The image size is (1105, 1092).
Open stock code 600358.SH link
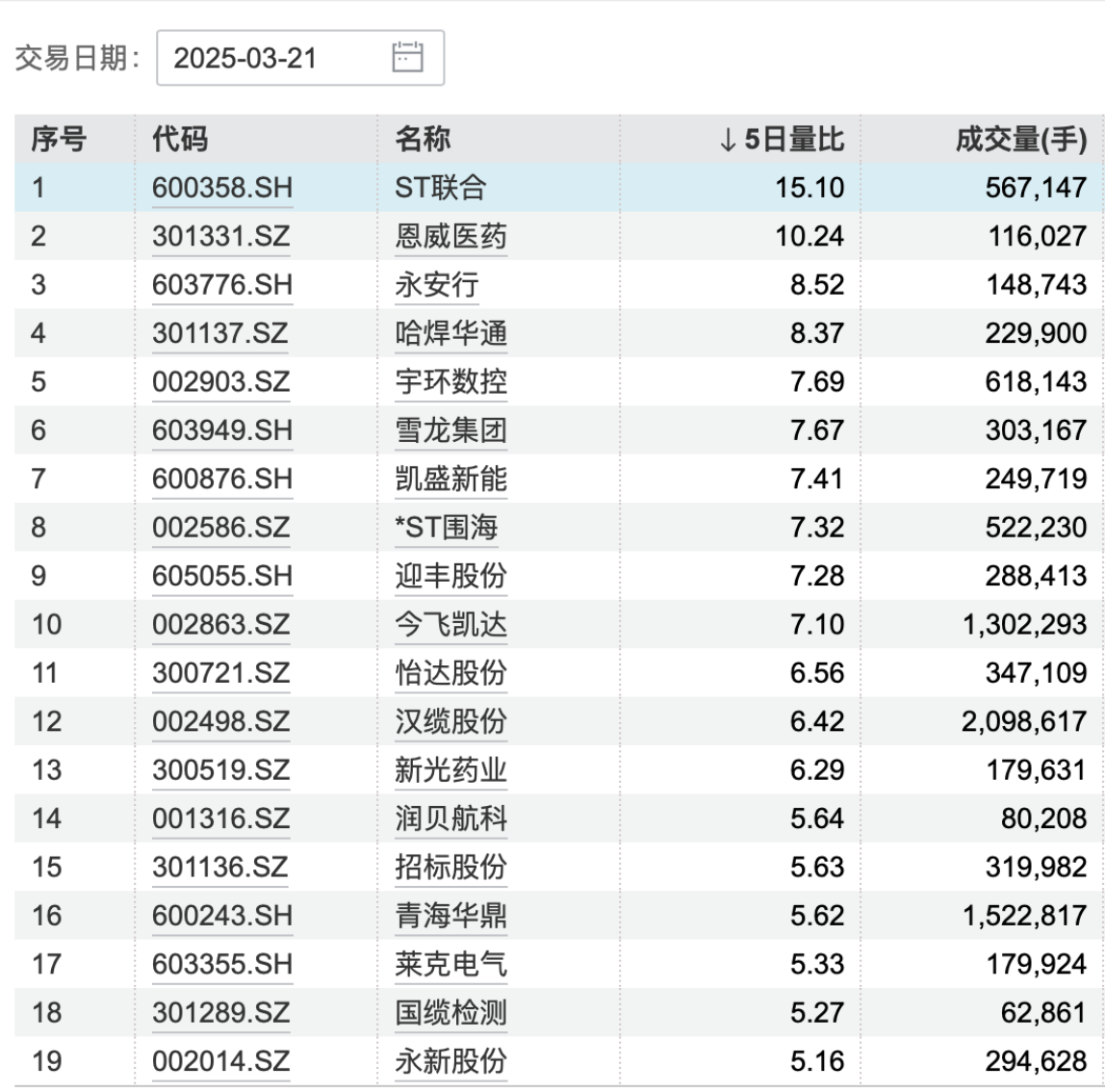coord(221,188)
